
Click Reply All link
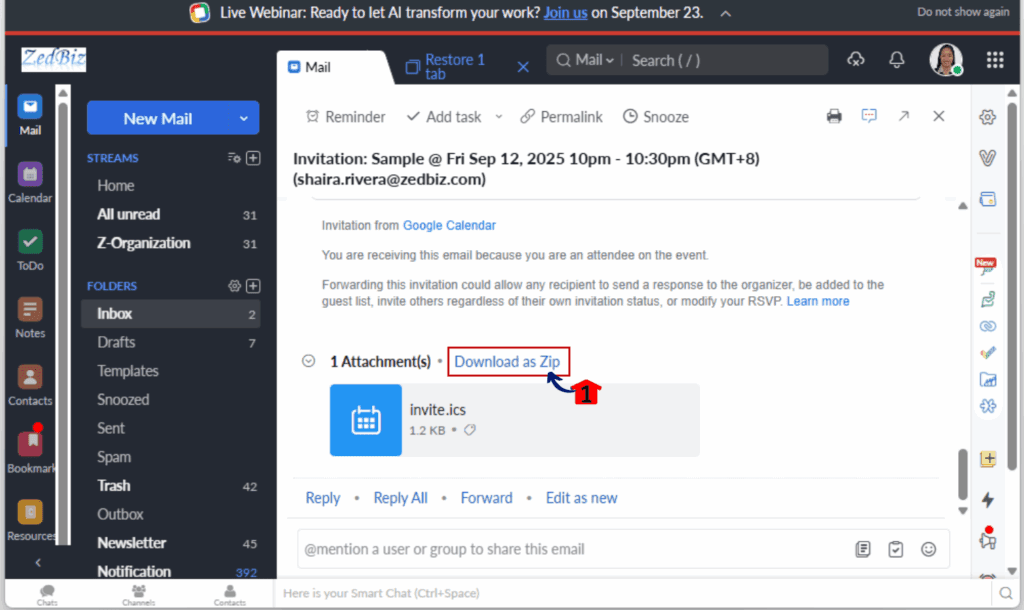pyautogui.click(x=400, y=498)
